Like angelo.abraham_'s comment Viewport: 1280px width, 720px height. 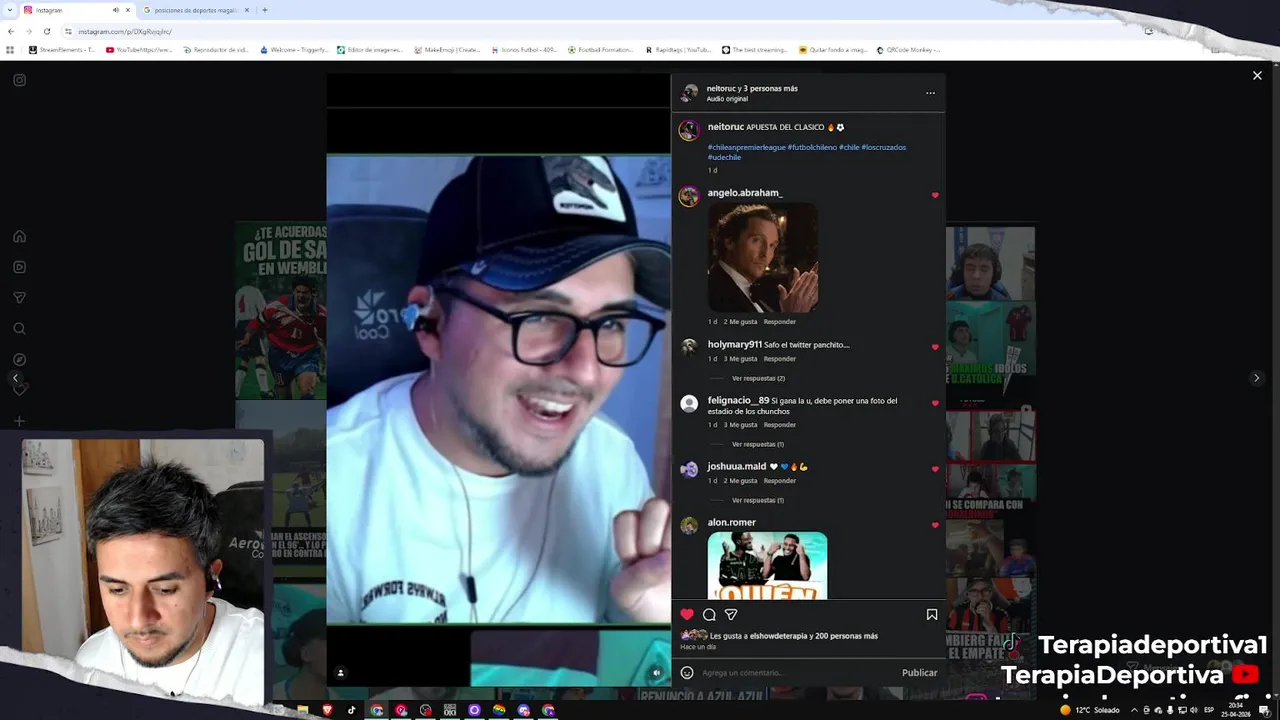pos(935,195)
